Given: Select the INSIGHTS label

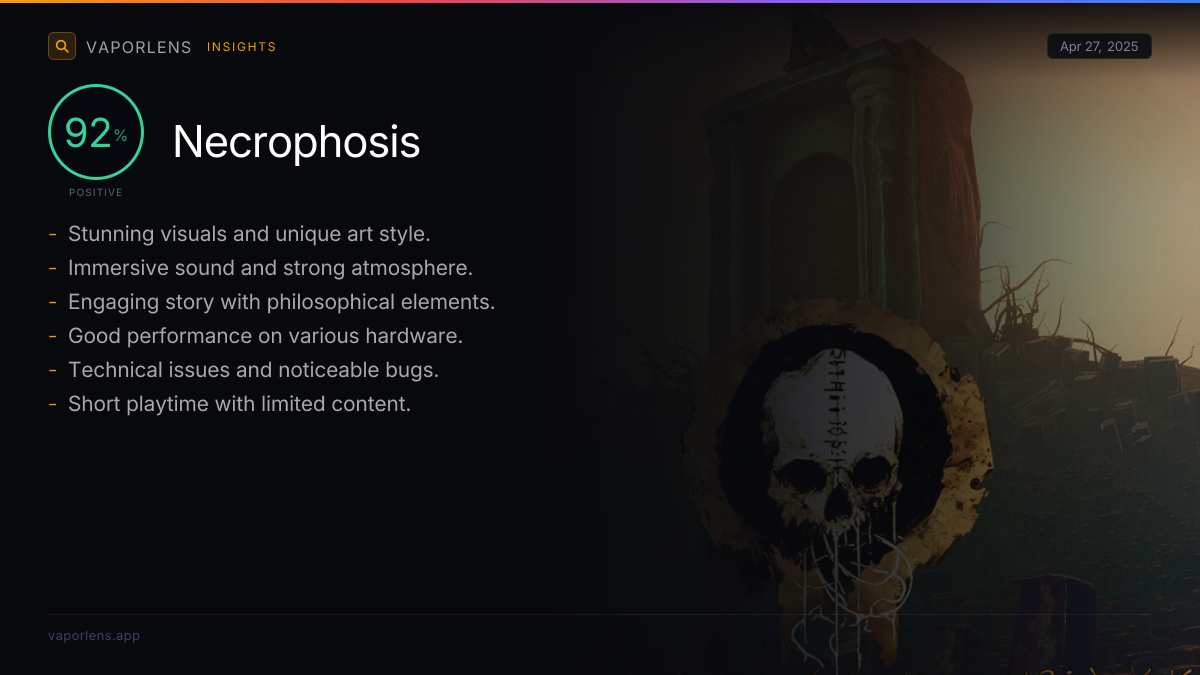Looking at the screenshot, I should click(242, 47).
